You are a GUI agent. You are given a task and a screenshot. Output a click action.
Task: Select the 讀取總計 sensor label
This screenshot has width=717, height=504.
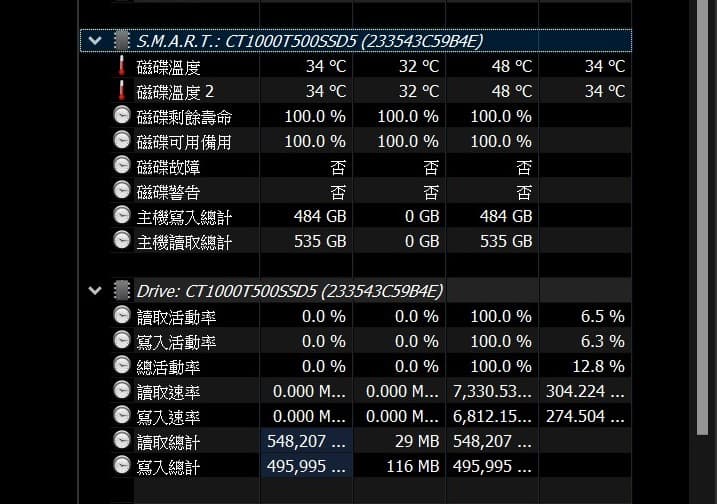pos(168,442)
